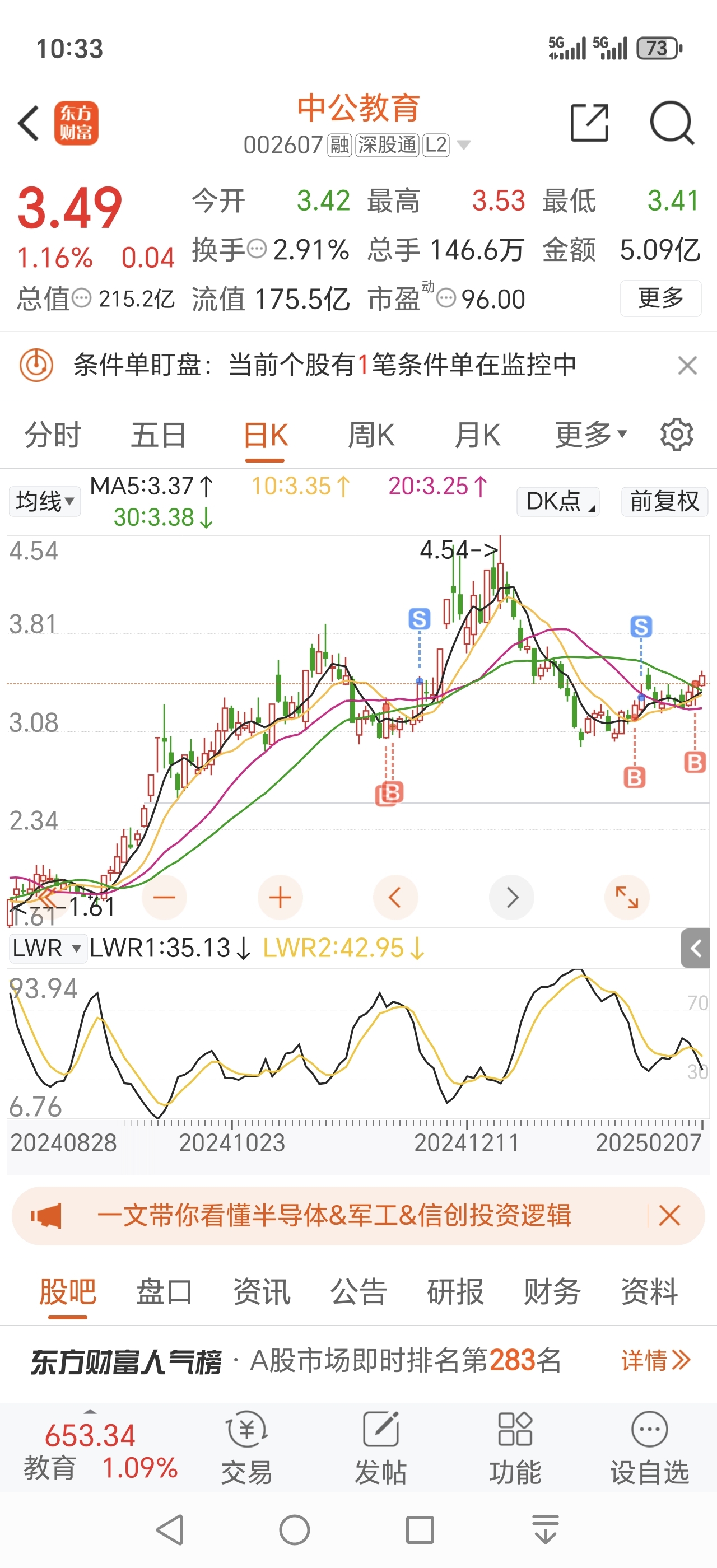Change the 前复权 adjustment option
This screenshot has width=717, height=1568.
665,502
